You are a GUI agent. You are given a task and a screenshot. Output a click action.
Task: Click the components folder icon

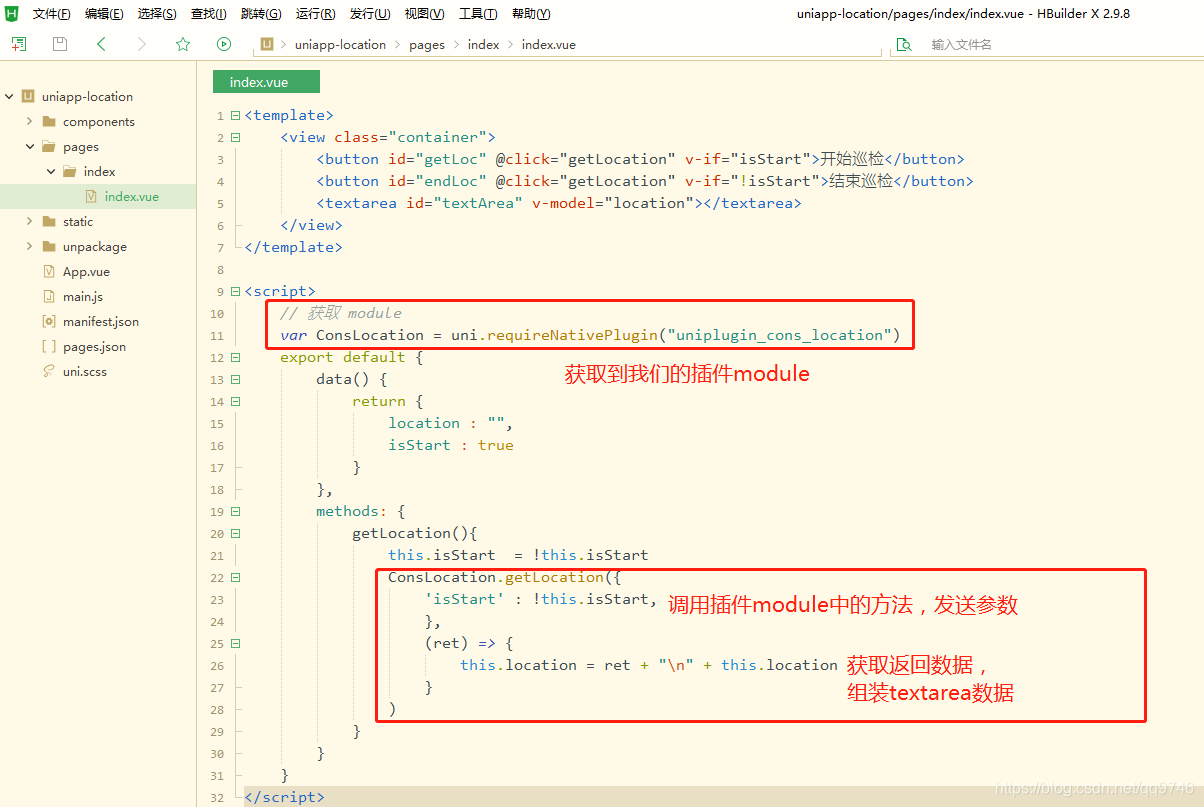(48, 122)
